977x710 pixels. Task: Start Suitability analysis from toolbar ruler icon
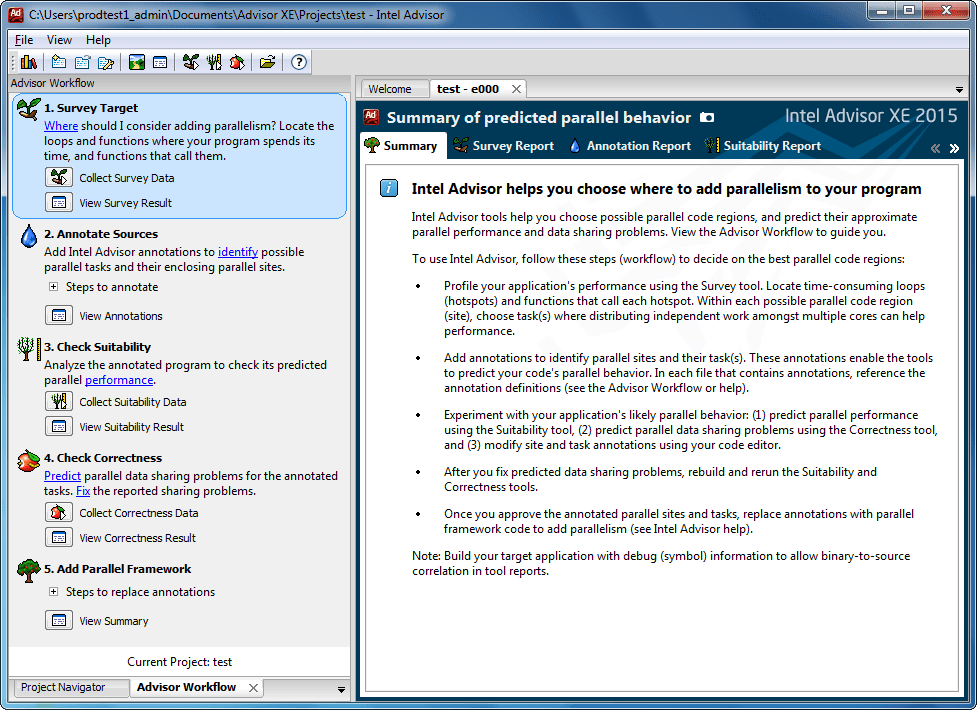(214, 62)
